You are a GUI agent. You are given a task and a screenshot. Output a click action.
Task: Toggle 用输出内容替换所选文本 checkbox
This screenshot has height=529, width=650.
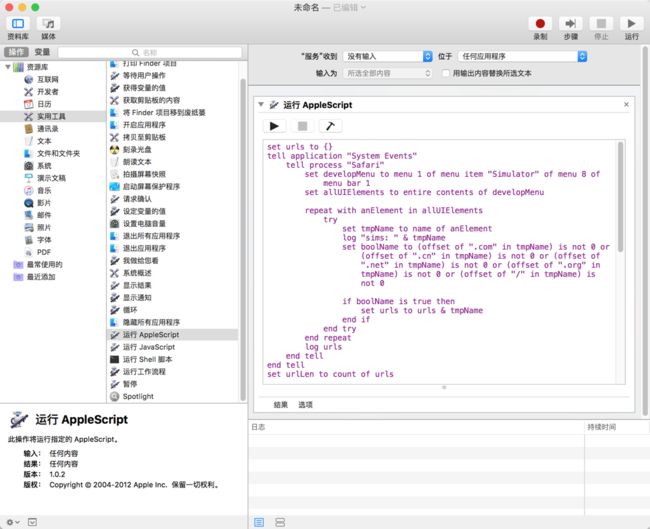[x=446, y=73]
